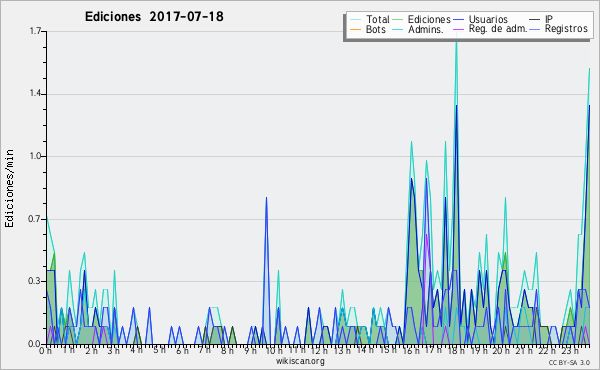Click the wikiscan.org text below the chart
600x370 pixels.
[300, 361]
